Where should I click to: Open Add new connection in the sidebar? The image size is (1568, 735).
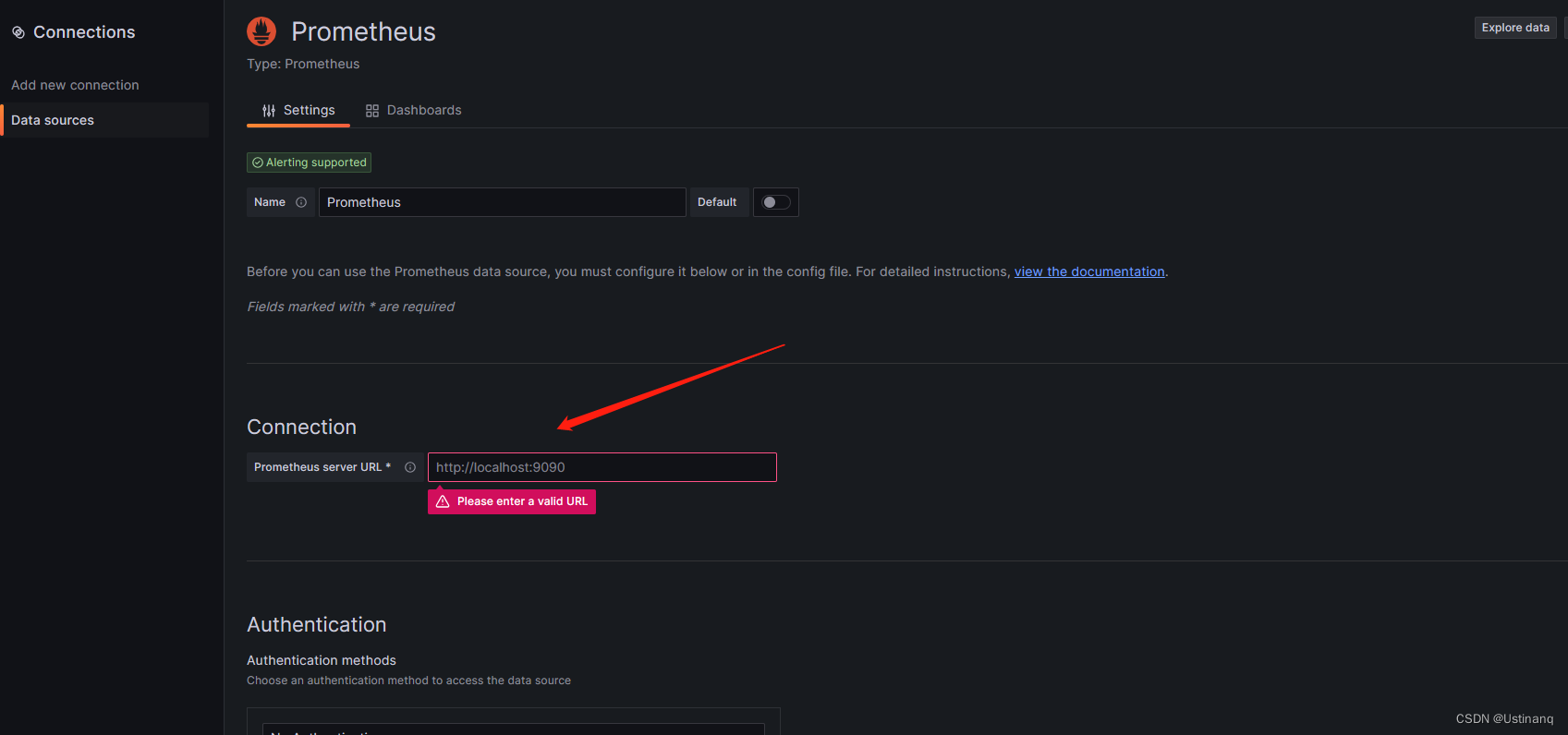(x=75, y=85)
